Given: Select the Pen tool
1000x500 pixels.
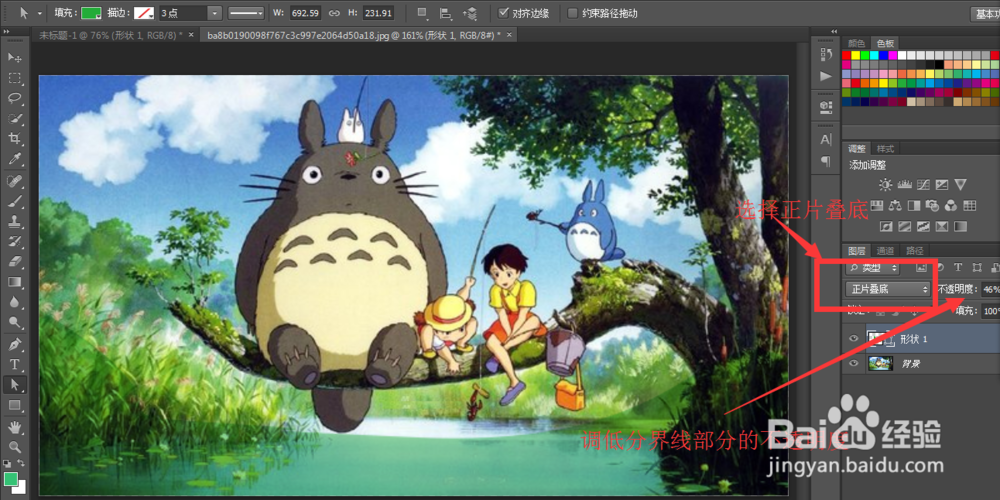Looking at the screenshot, I should (x=15, y=345).
